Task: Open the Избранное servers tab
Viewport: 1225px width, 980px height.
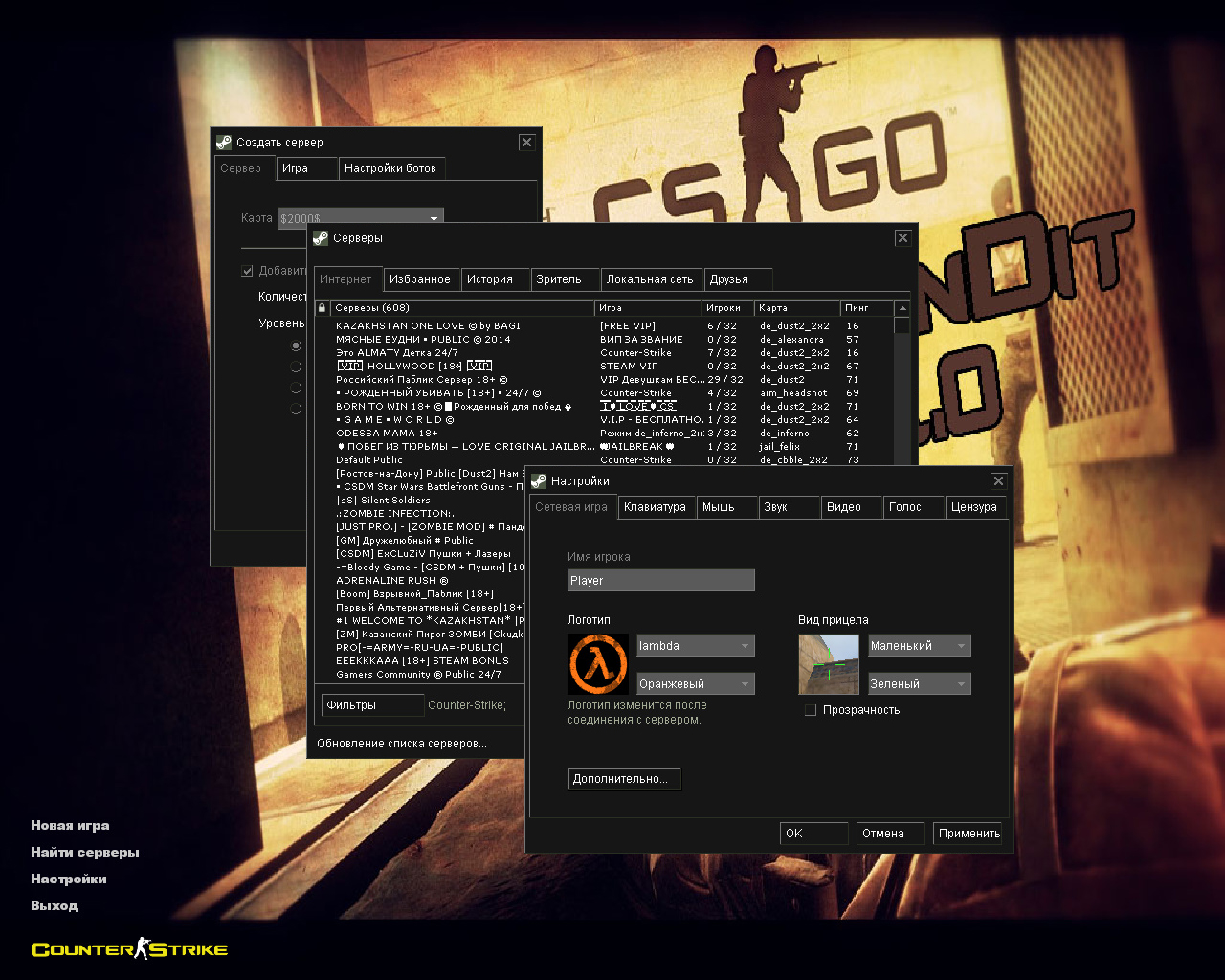Action: (x=421, y=278)
